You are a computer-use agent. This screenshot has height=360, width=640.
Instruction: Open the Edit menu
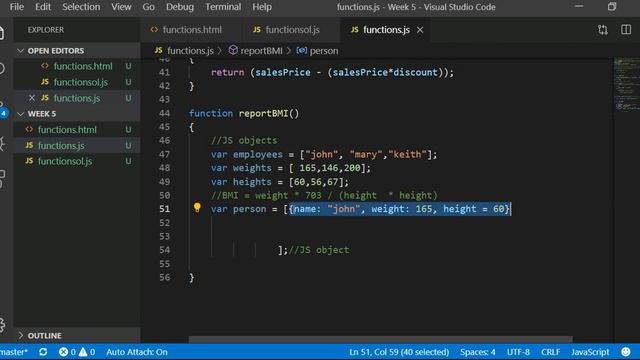pos(43,7)
